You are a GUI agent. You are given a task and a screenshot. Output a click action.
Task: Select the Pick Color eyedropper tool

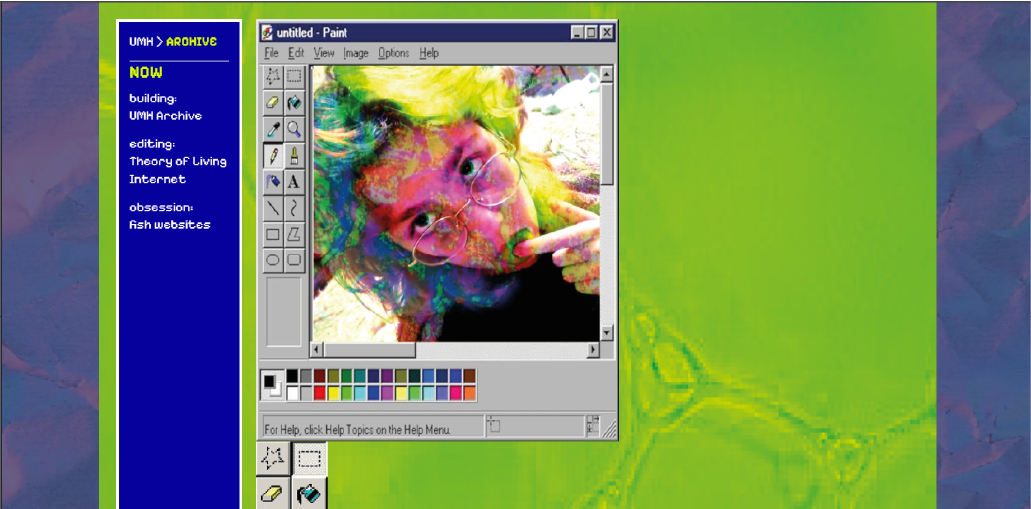274,129
